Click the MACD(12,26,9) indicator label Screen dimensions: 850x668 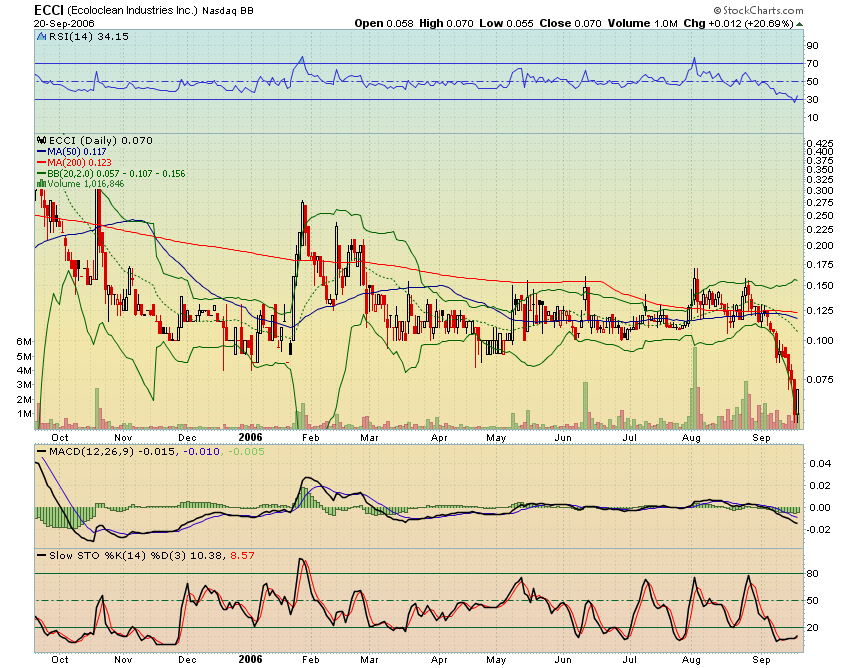(91, 452)
